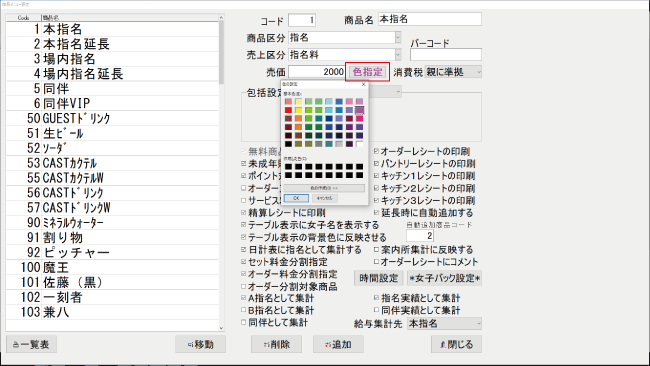Click the コード input field
This screenshot has width=650, height=366.
click(302, 20)
